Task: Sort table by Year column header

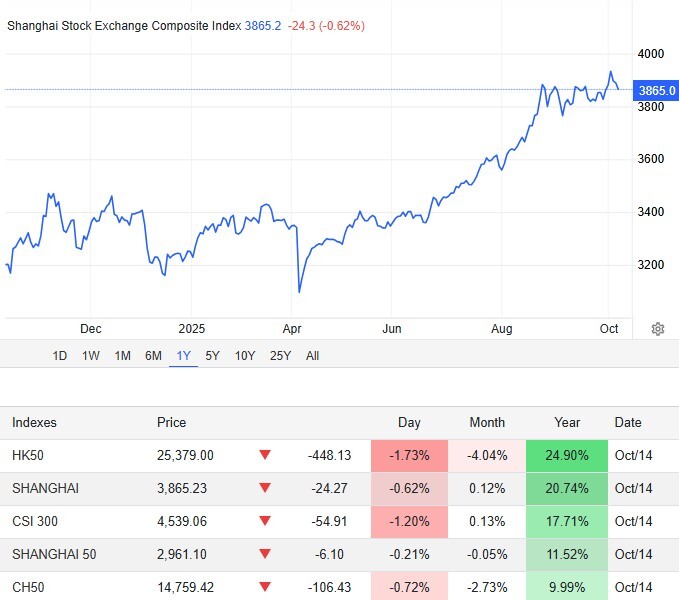Action: pos(565,422)
